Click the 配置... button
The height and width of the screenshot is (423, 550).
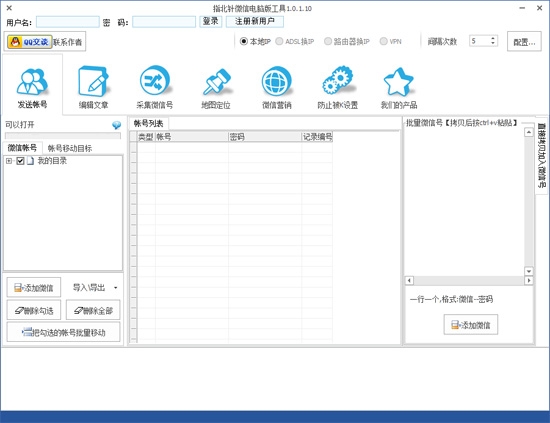pyautogui.click(x=524, y=42)
